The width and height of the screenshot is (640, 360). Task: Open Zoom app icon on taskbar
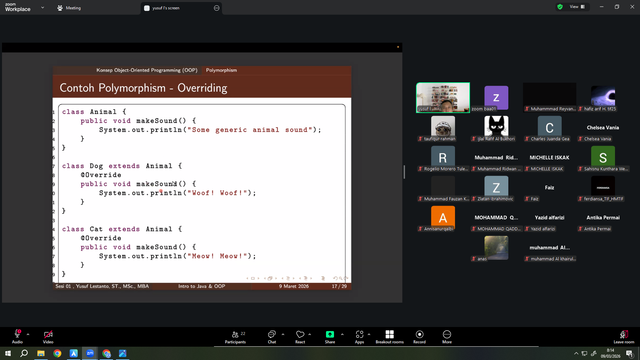[x=90, y=353]
